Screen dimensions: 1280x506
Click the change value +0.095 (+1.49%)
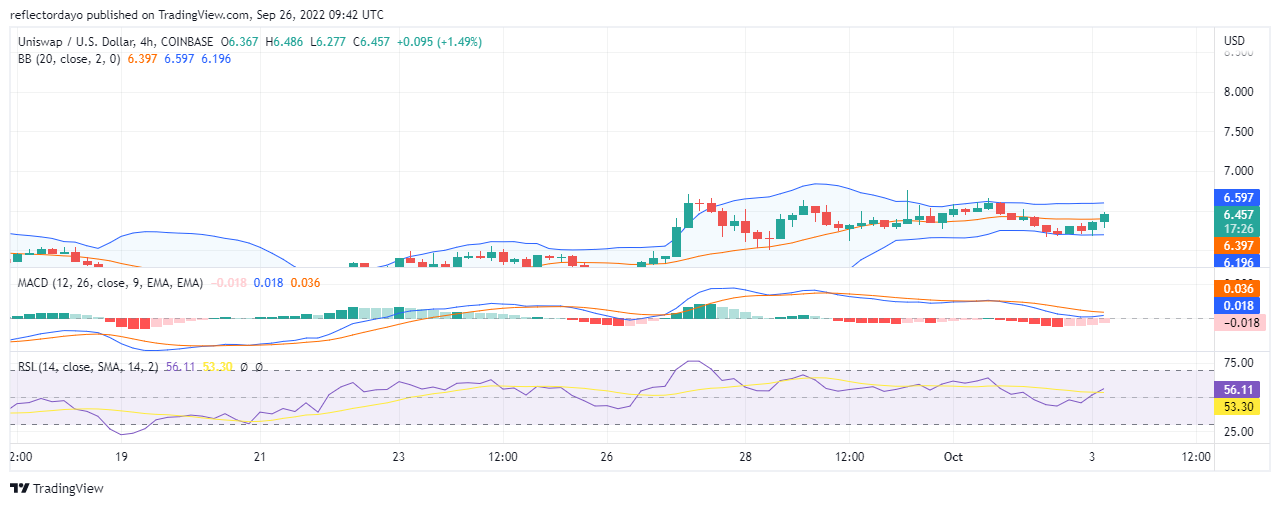(x=439, y=42)
